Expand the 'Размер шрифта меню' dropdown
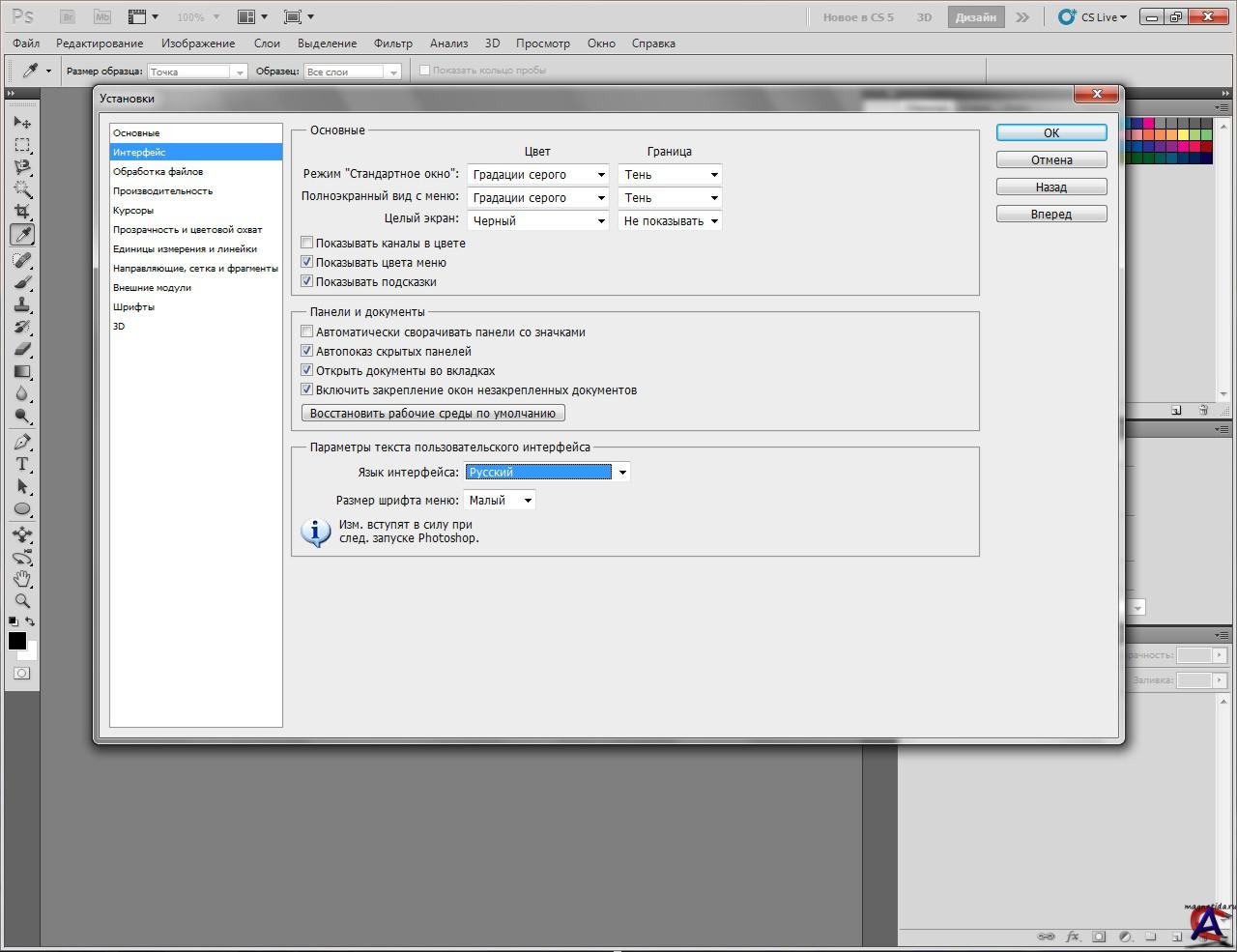This screenshot has height=952, width=1237. (500, 501)
